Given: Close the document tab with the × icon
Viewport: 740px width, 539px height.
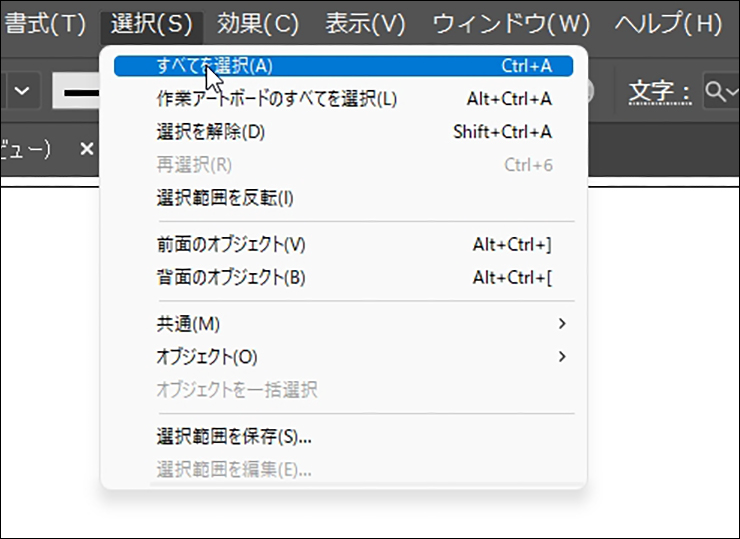Looking at the screenshot, I should 87,148.
